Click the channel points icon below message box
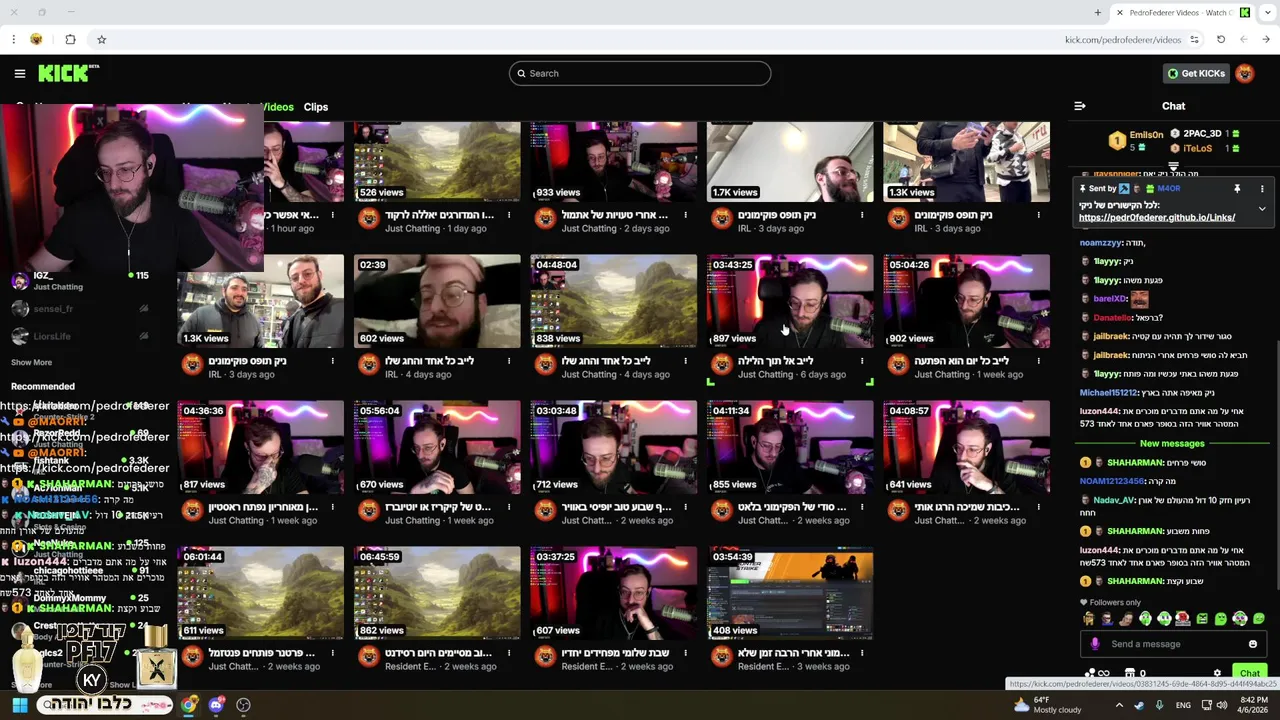 pyautogui.click(x=1090, y=674)
